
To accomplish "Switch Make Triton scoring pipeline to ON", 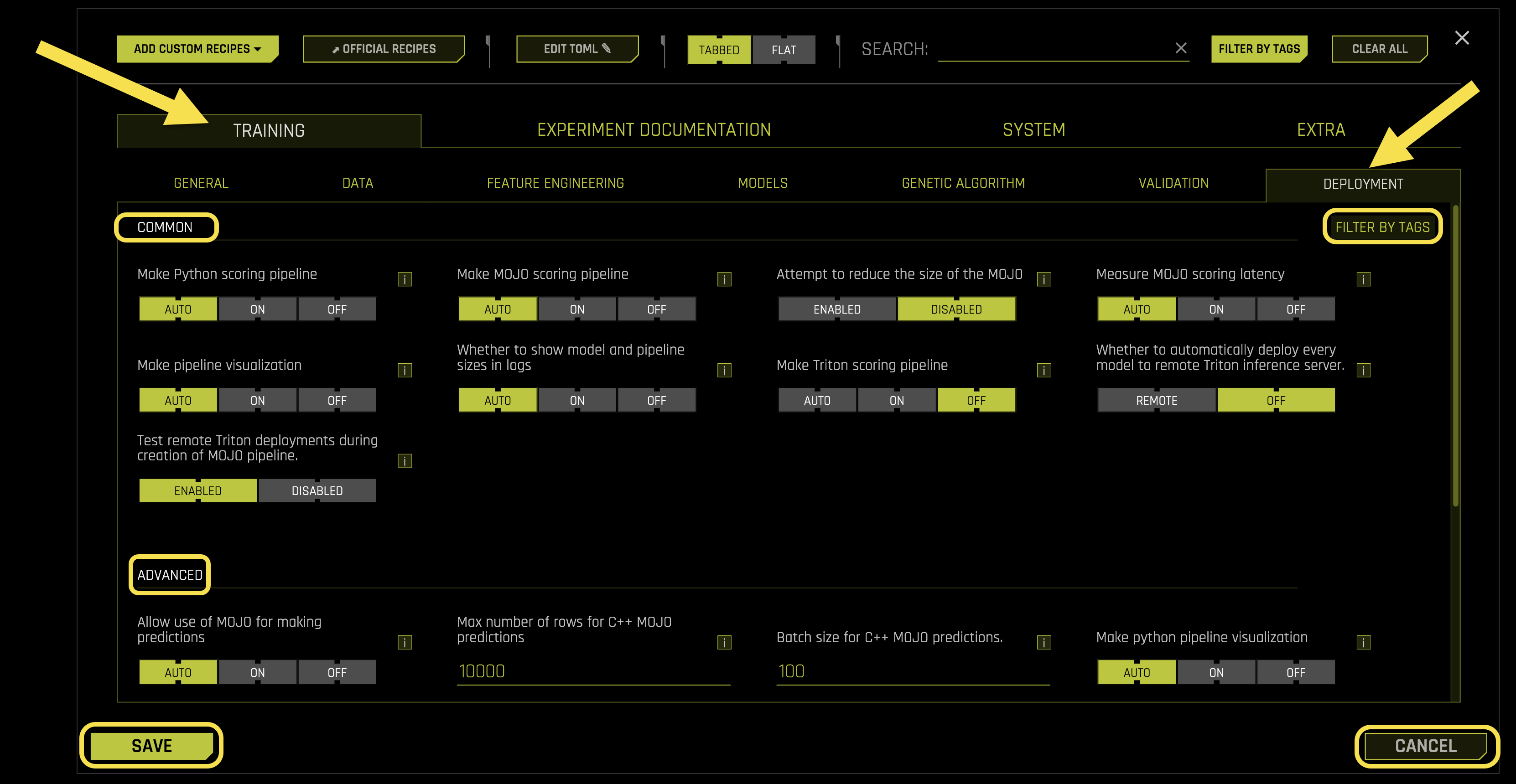I will click(896, 400).
